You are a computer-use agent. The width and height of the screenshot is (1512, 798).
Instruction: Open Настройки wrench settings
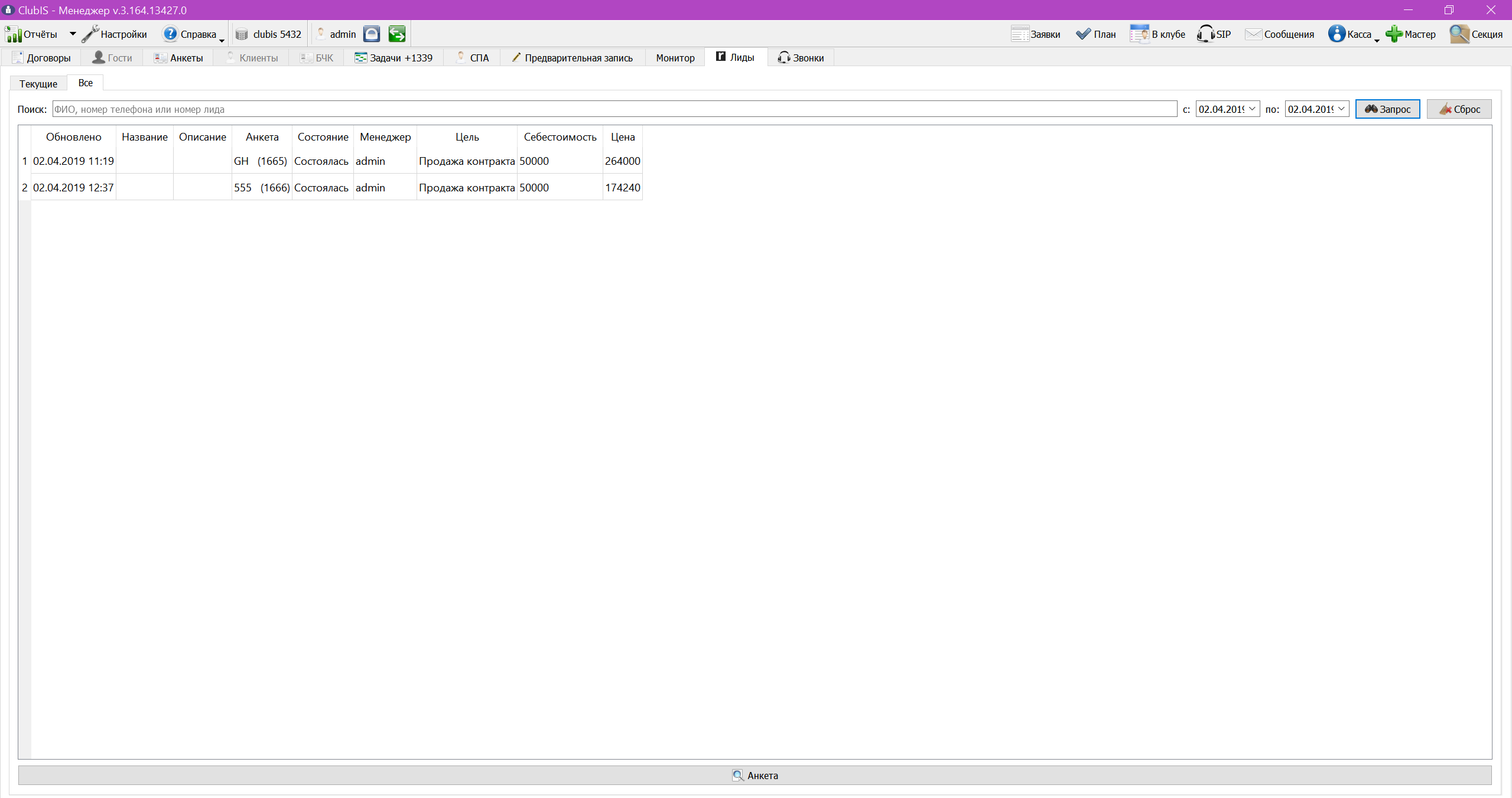pyautogui.click(x=90, y=34)
